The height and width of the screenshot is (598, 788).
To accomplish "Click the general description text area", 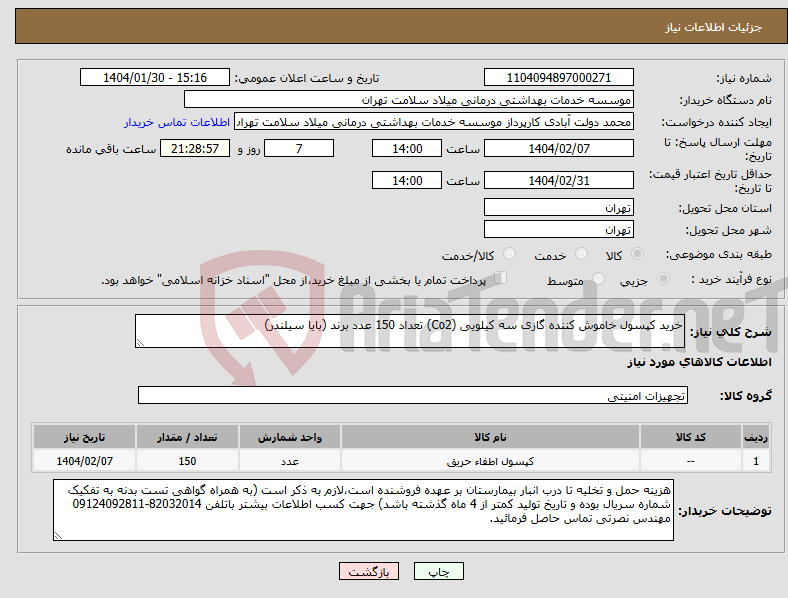I will [410, 331].
